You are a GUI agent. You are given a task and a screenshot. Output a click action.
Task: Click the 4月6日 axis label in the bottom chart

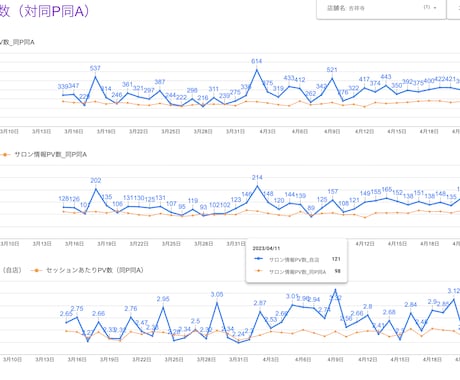pos(303,360)
